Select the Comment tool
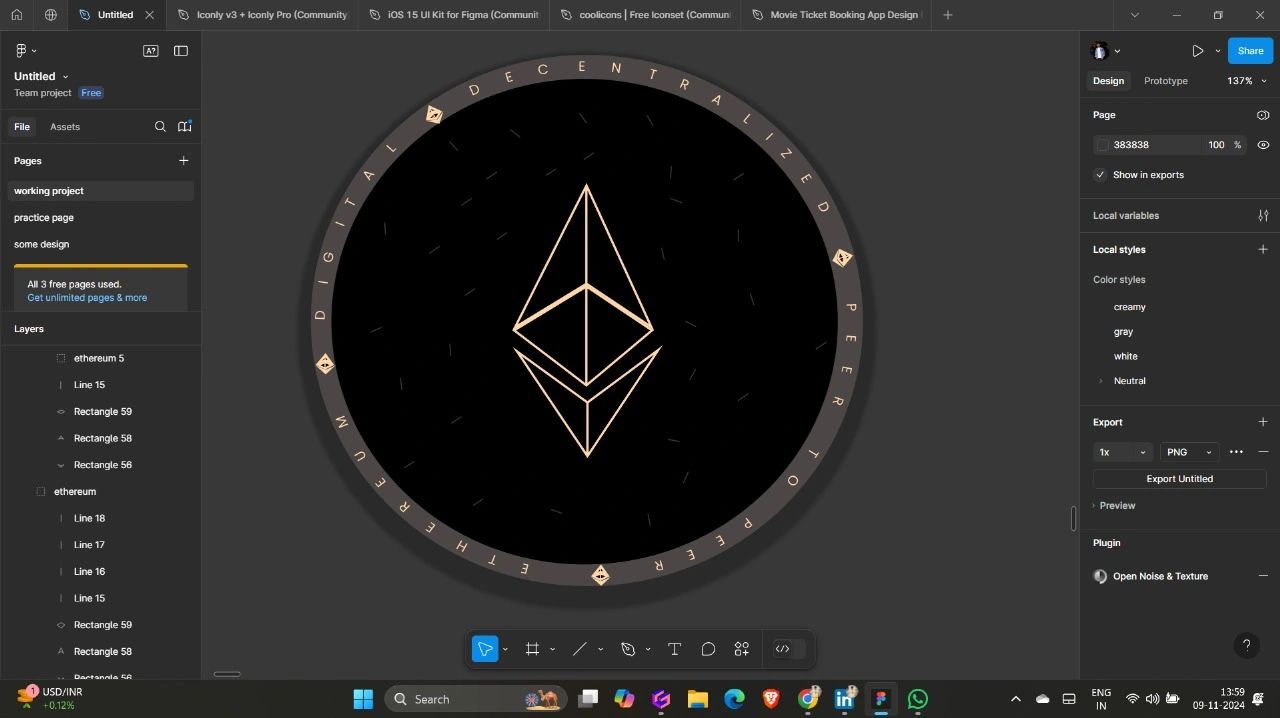This screenshot has height=718, width=1280. click(x=708, y=649)
